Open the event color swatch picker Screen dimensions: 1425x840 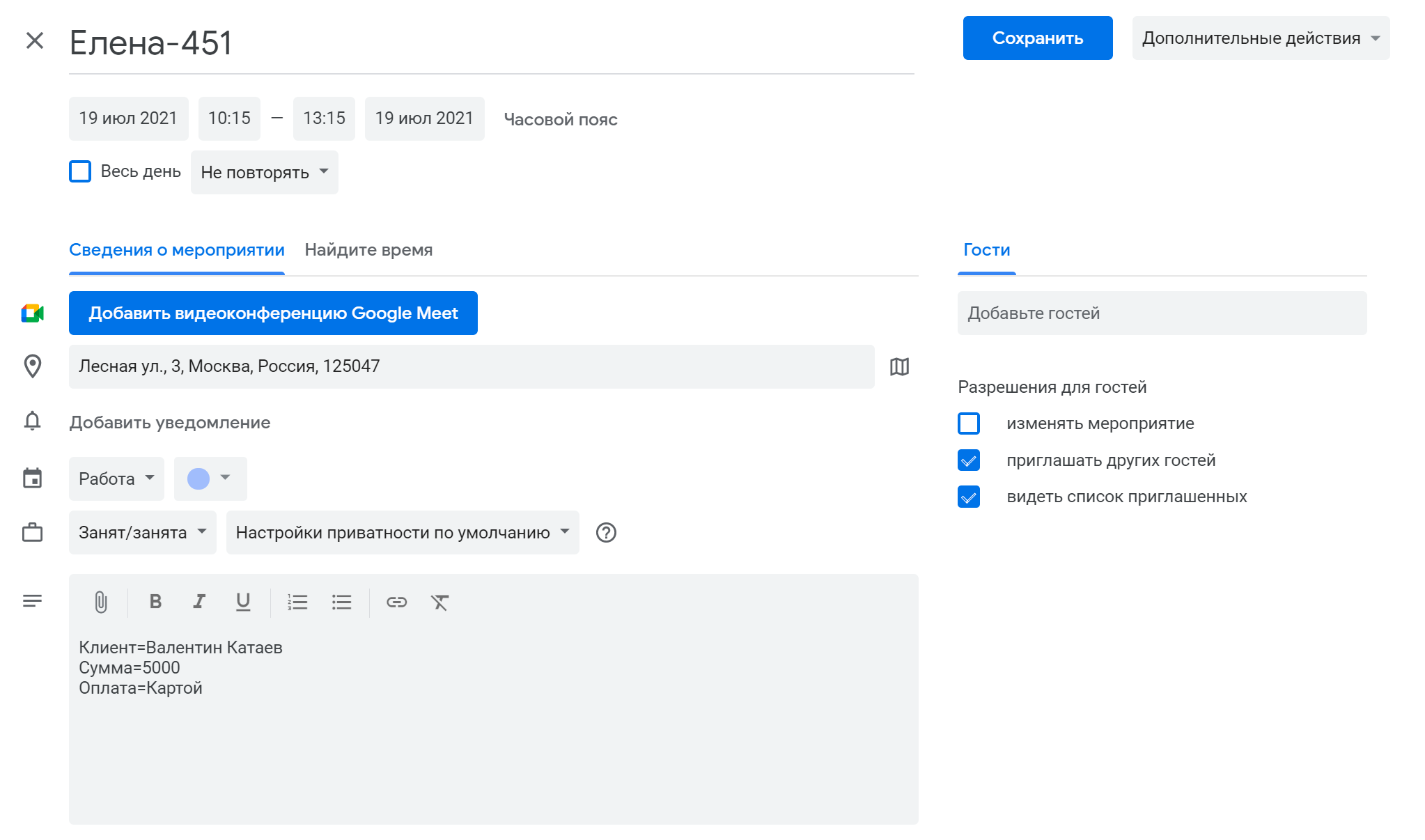coord(210,479)
